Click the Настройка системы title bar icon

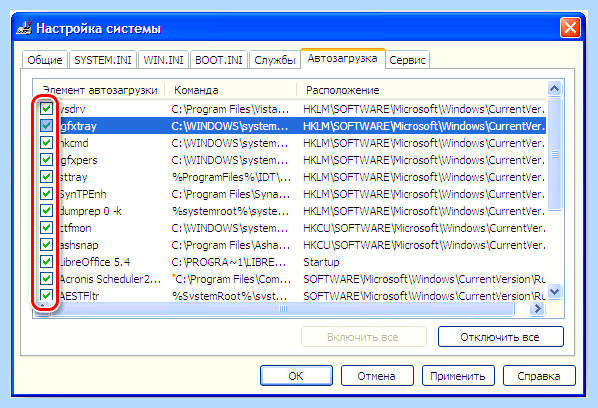coord(24,29)
